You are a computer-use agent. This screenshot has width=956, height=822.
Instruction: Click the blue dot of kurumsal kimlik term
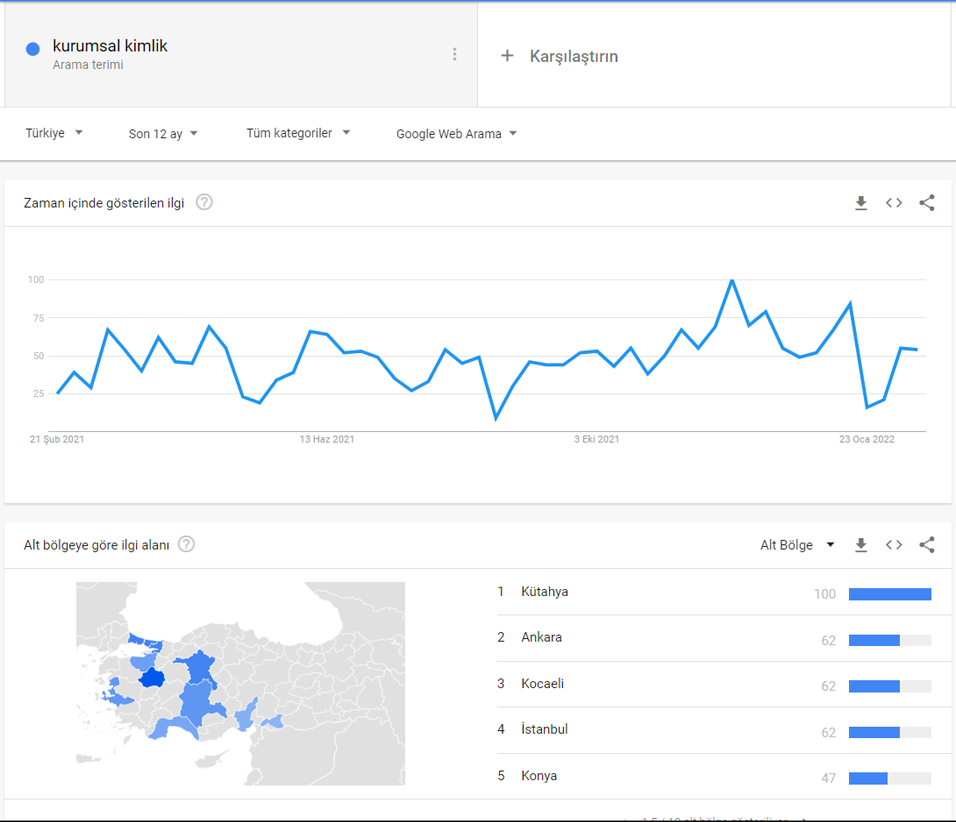coord(33,49)
